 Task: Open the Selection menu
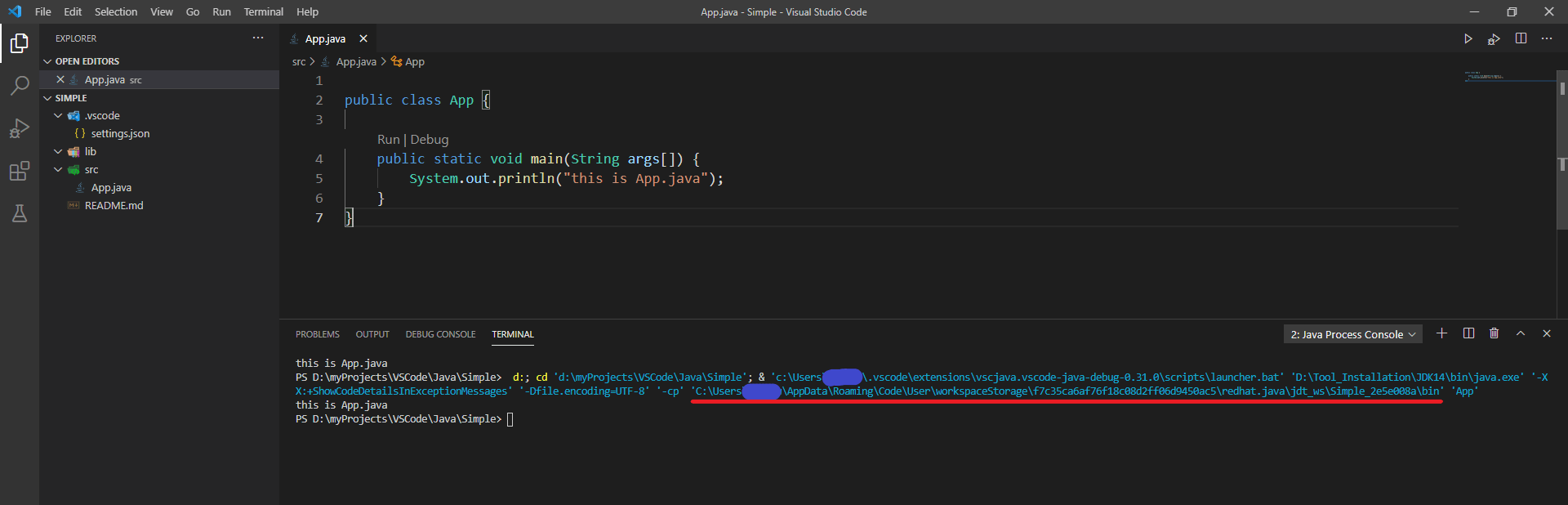coord(116,11)
